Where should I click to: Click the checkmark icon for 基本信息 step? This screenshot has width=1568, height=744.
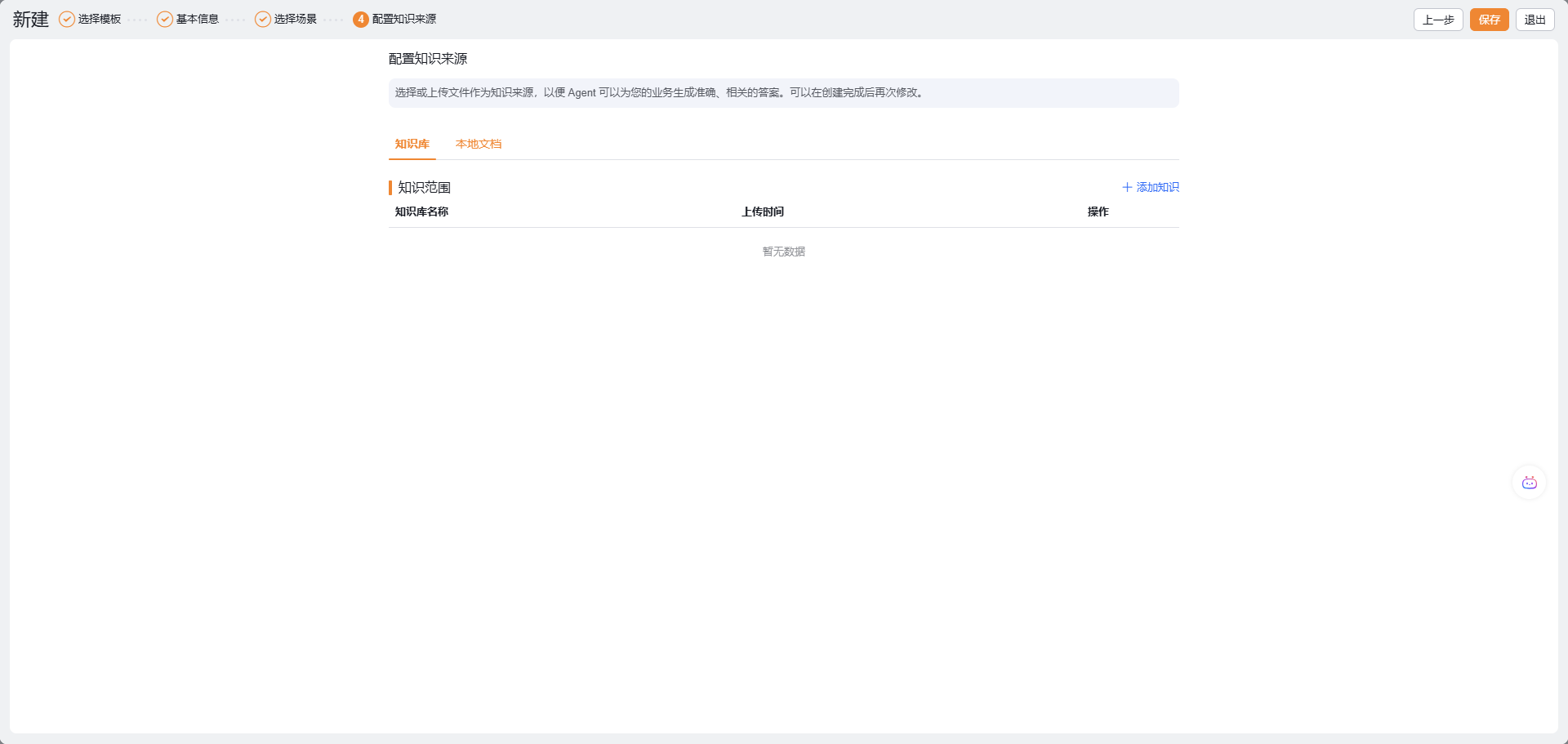[x=164, y=20]
